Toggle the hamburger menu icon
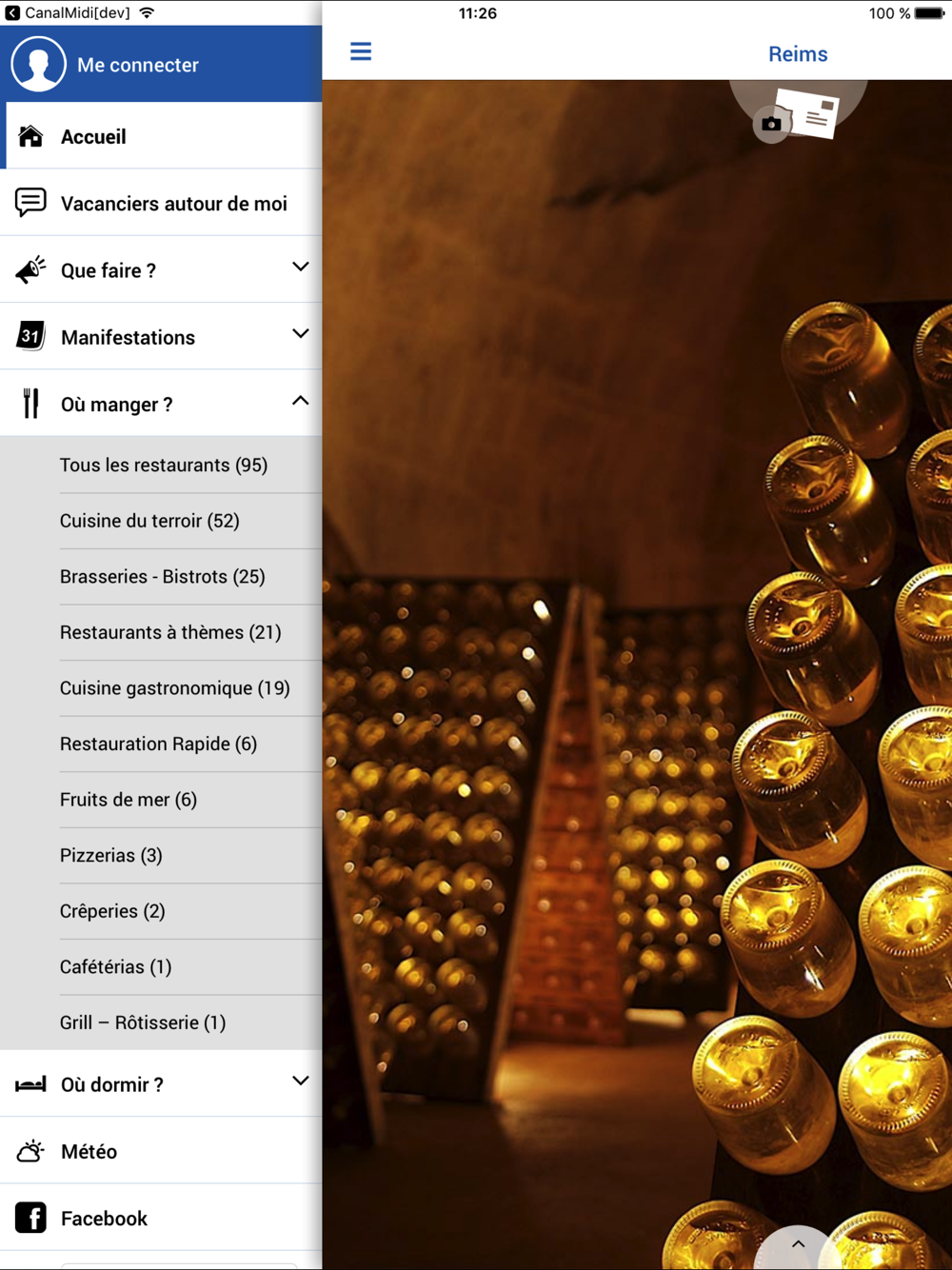This screenshot has height=1270, width=952. pos(361,51)
